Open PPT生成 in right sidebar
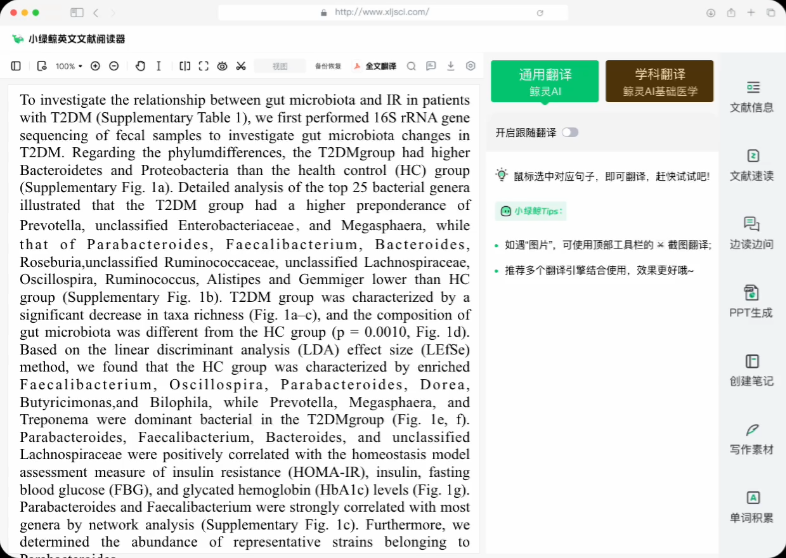 click(x=752, y=301)
